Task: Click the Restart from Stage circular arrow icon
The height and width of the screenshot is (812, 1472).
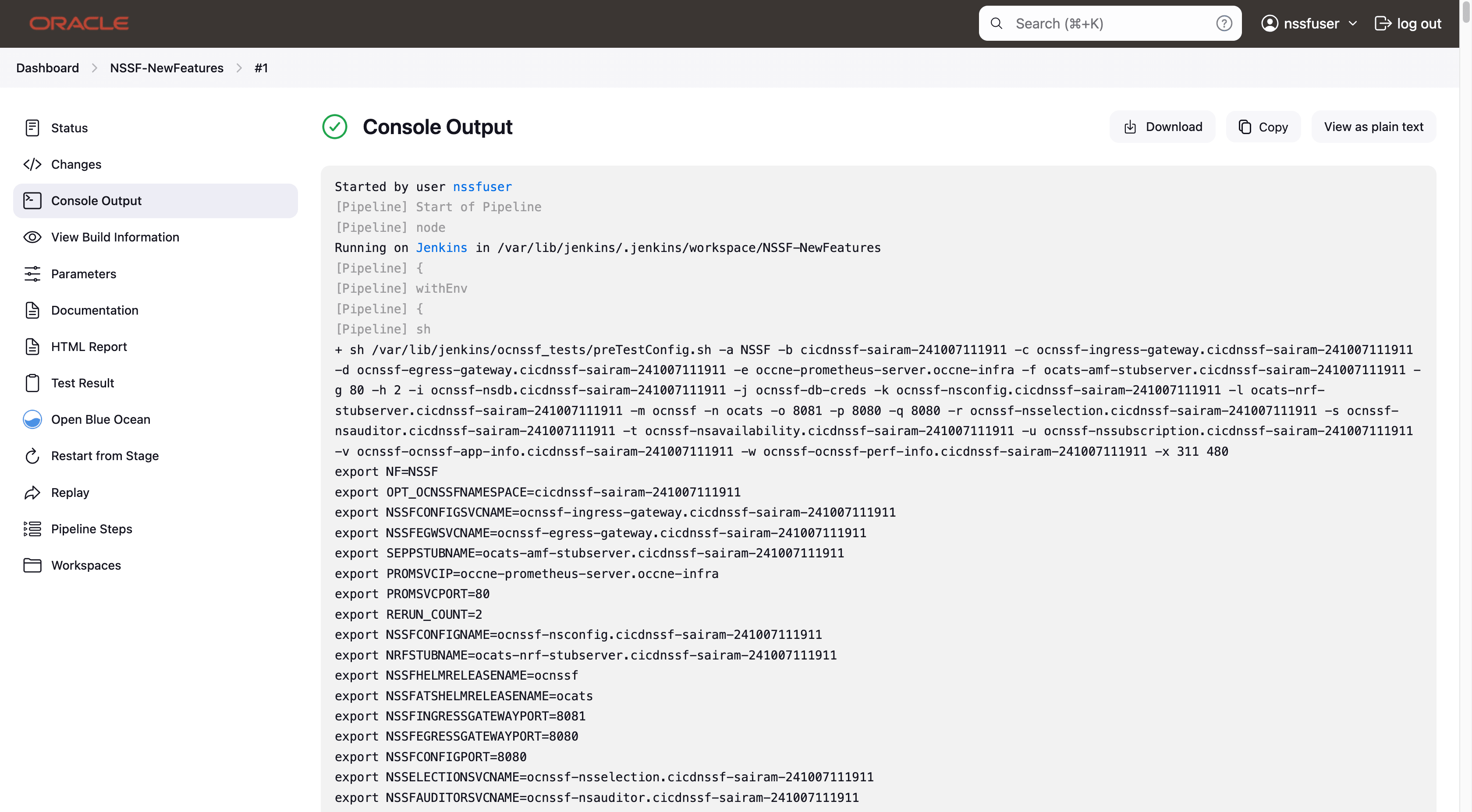Action: [x=32, y=456]
